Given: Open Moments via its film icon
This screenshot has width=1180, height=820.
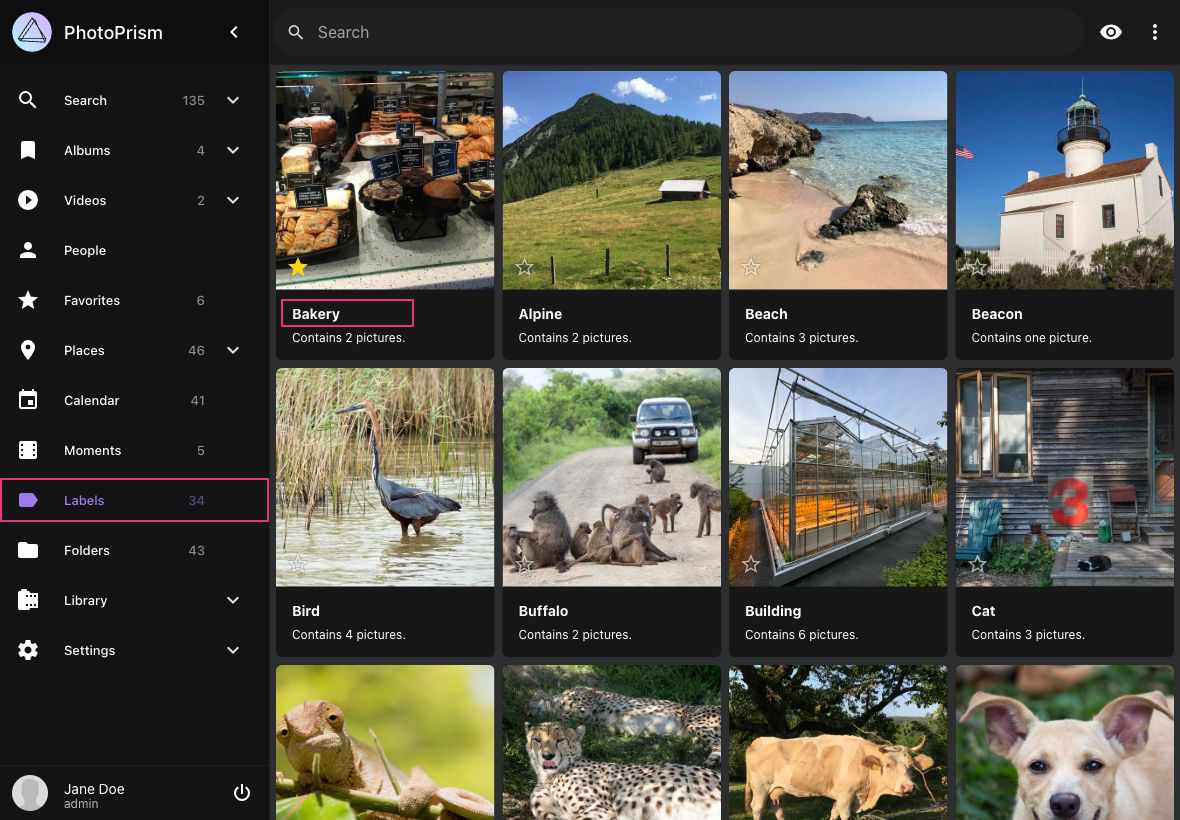Looking at the screenshot, I should point(28,450).
